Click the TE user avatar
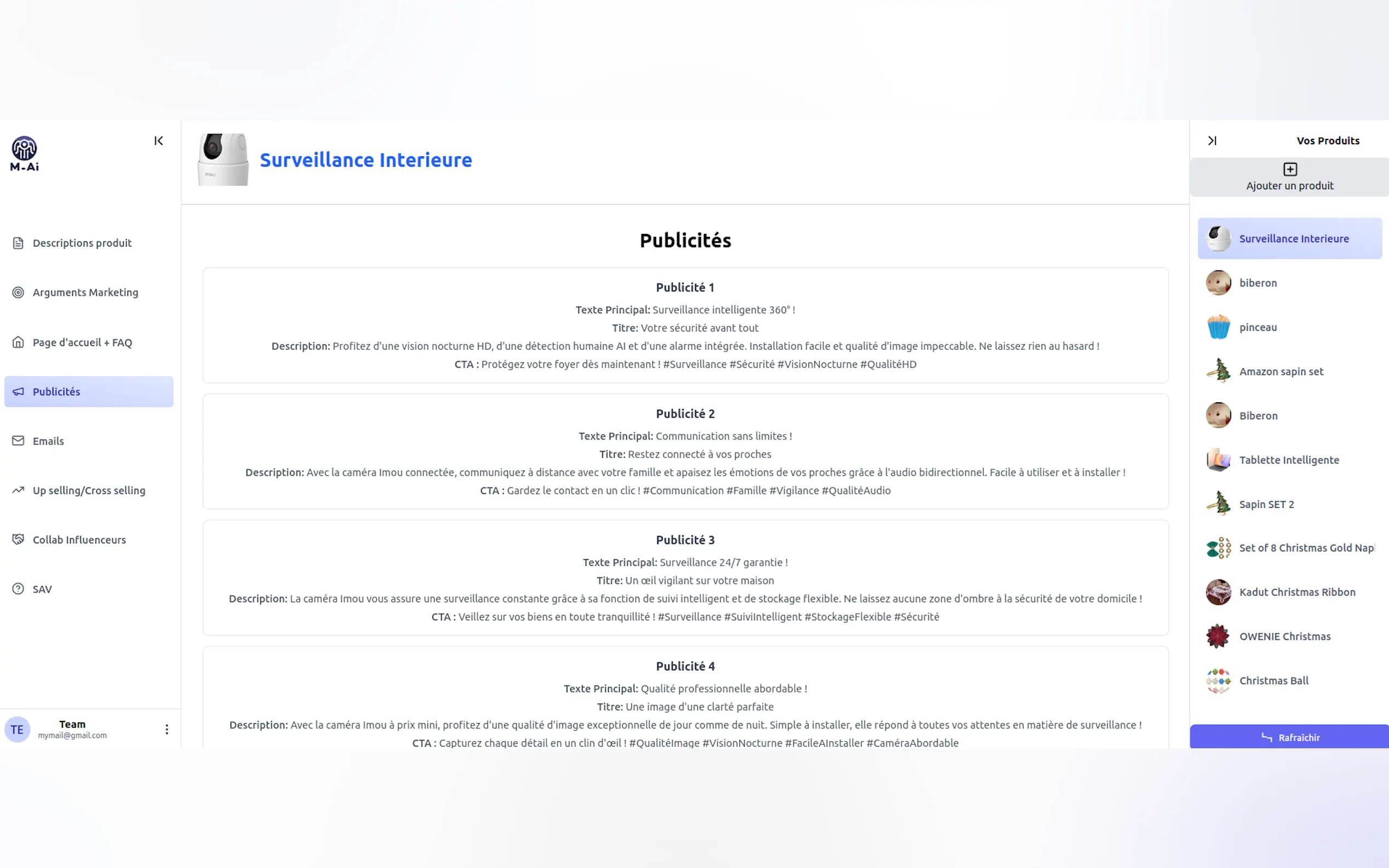Screen dimensions: 1389x868 17,730
